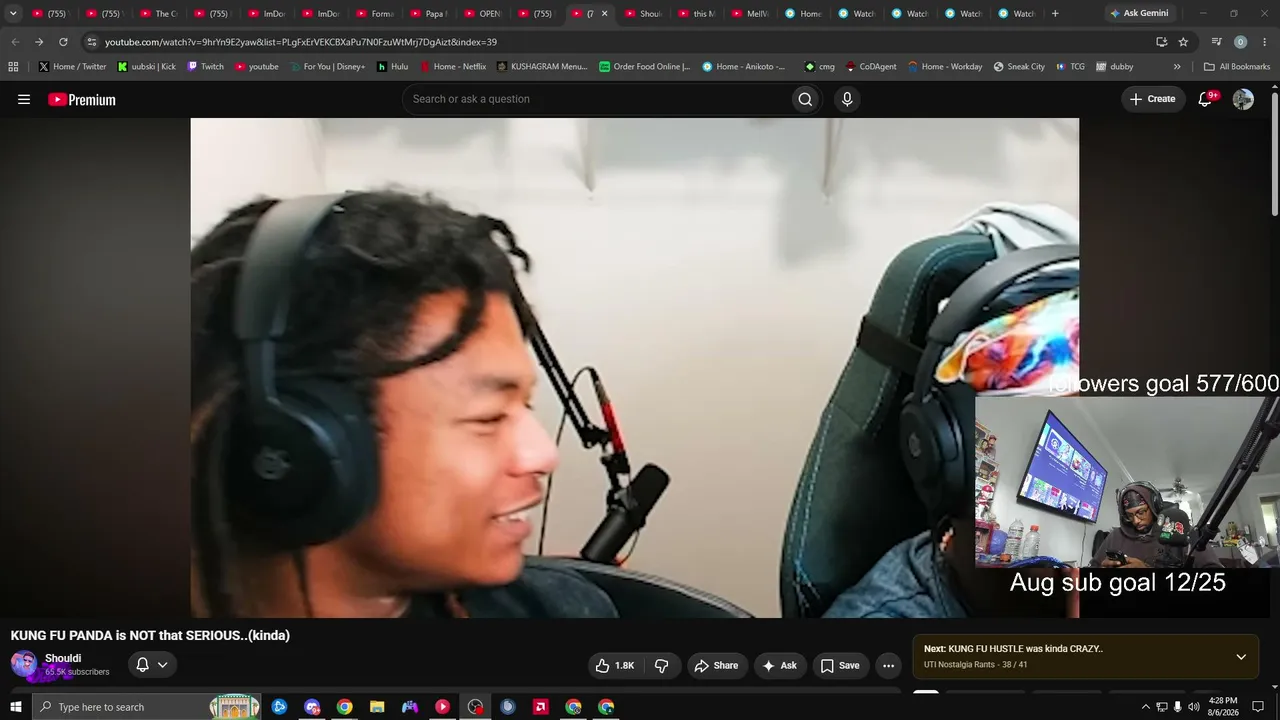Open All Bookmarks folder
Image resolution: width=1280 pixels, height=720 pixels.
(x=1237, y=67)
